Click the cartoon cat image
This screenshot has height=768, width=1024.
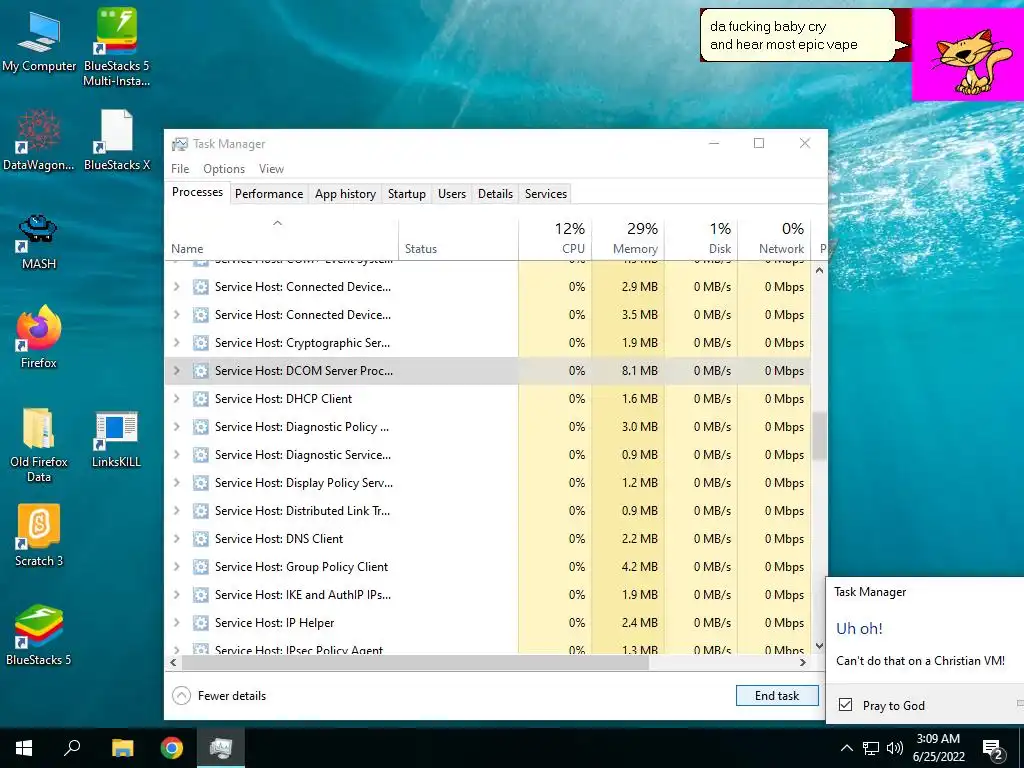click(x=968, y=56)
